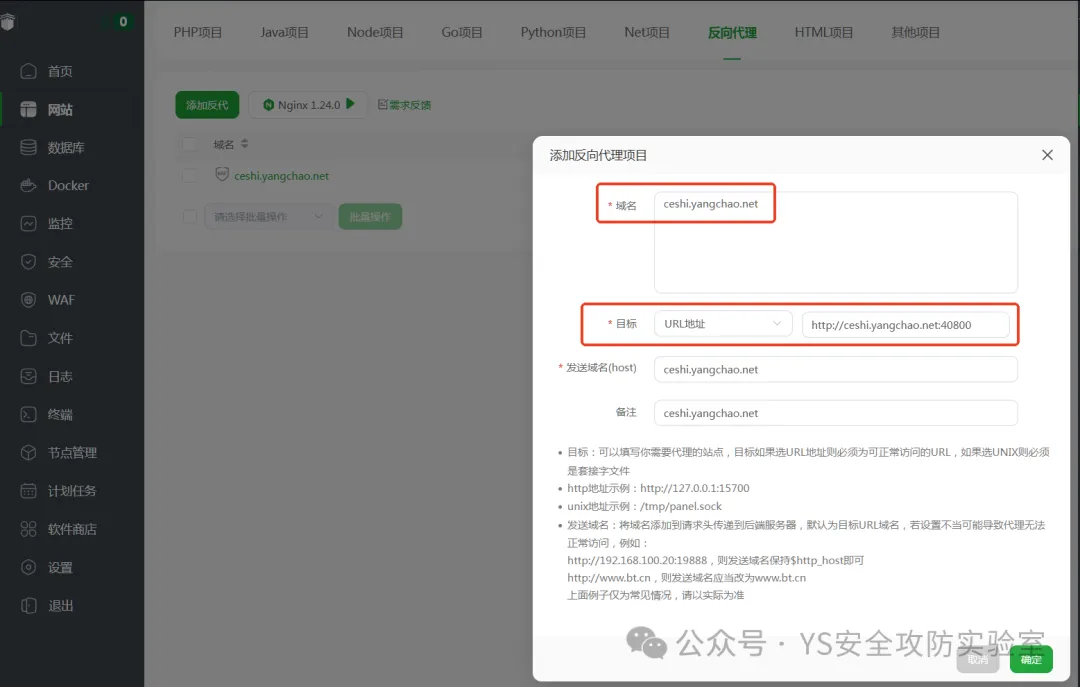The width and height of the screenshot is (1080, 687).
Task: Click the 备注 remark input field
Action: pos(835,413)
